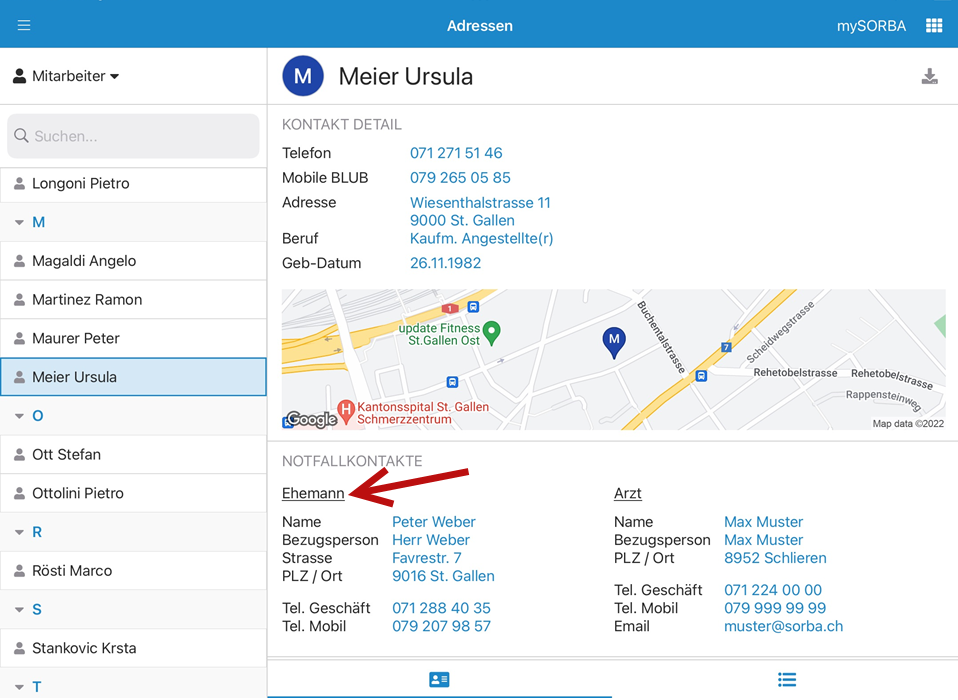The width and height of the screenshot is (958, 700).
Task: Open email link muster@sorba.ch
Action: coord(783,626)
